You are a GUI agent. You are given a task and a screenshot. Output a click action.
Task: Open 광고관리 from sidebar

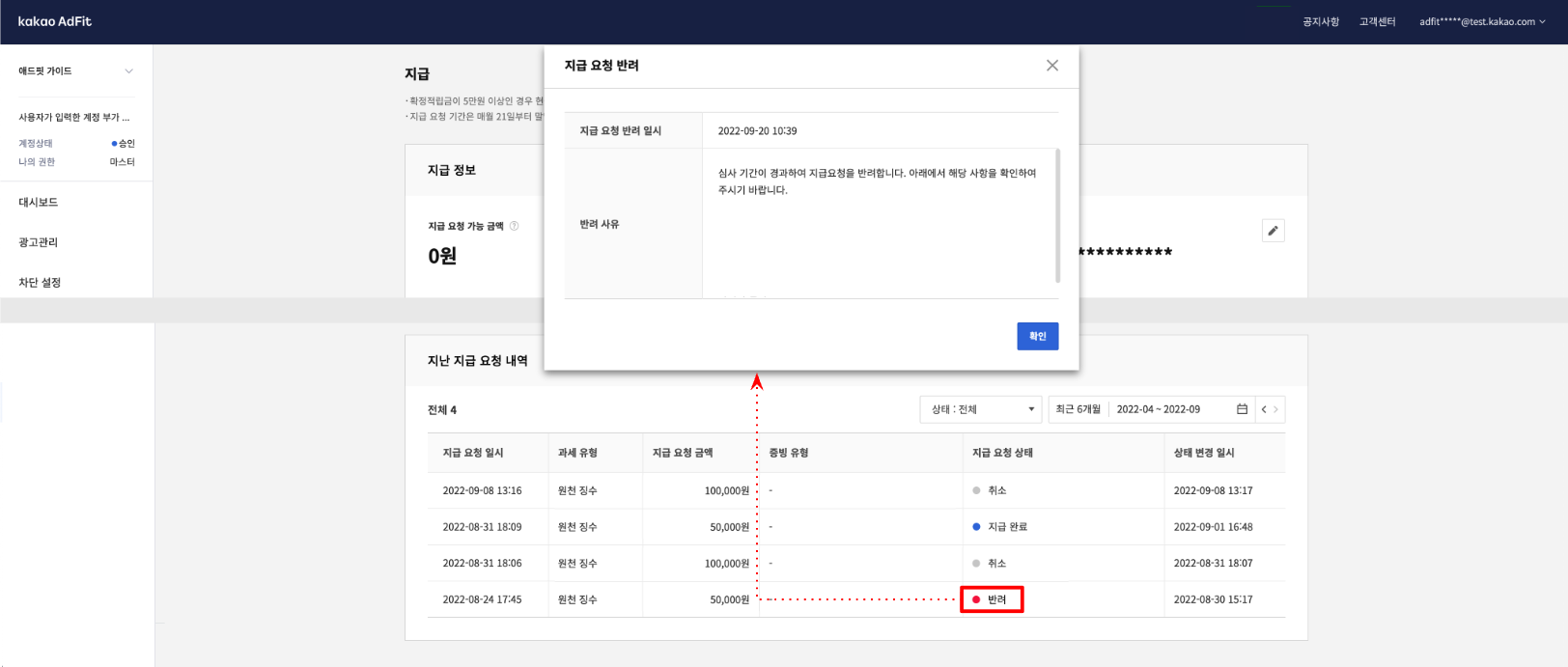pos(39,242)
